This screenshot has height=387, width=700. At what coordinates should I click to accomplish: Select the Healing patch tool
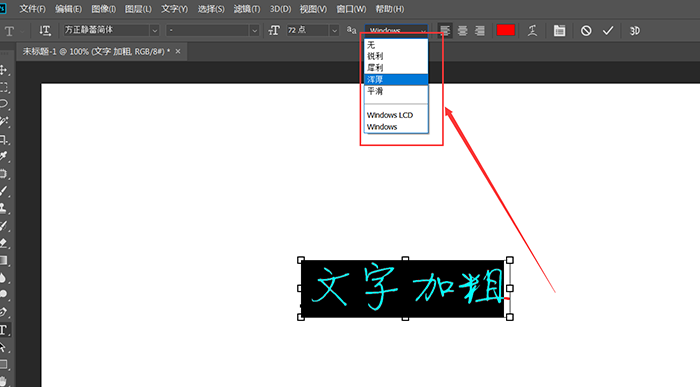coord(4,174)
